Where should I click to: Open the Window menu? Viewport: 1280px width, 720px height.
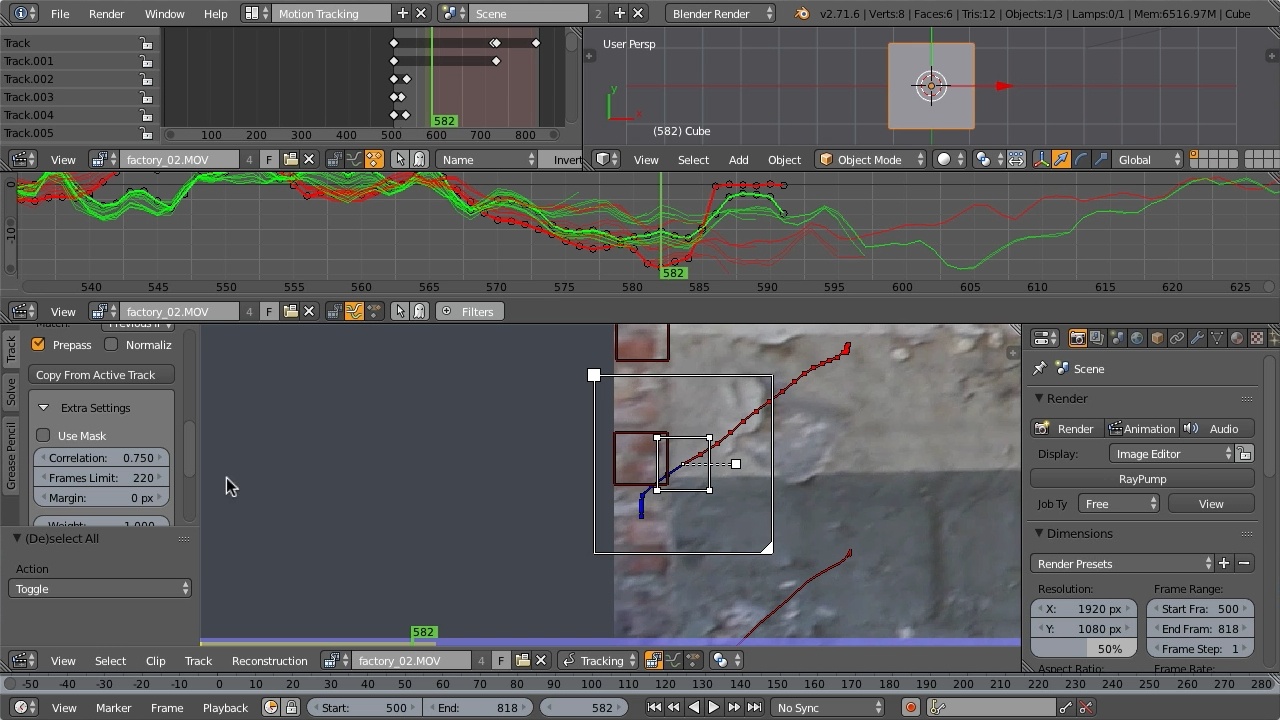click(x=164, y=14)
